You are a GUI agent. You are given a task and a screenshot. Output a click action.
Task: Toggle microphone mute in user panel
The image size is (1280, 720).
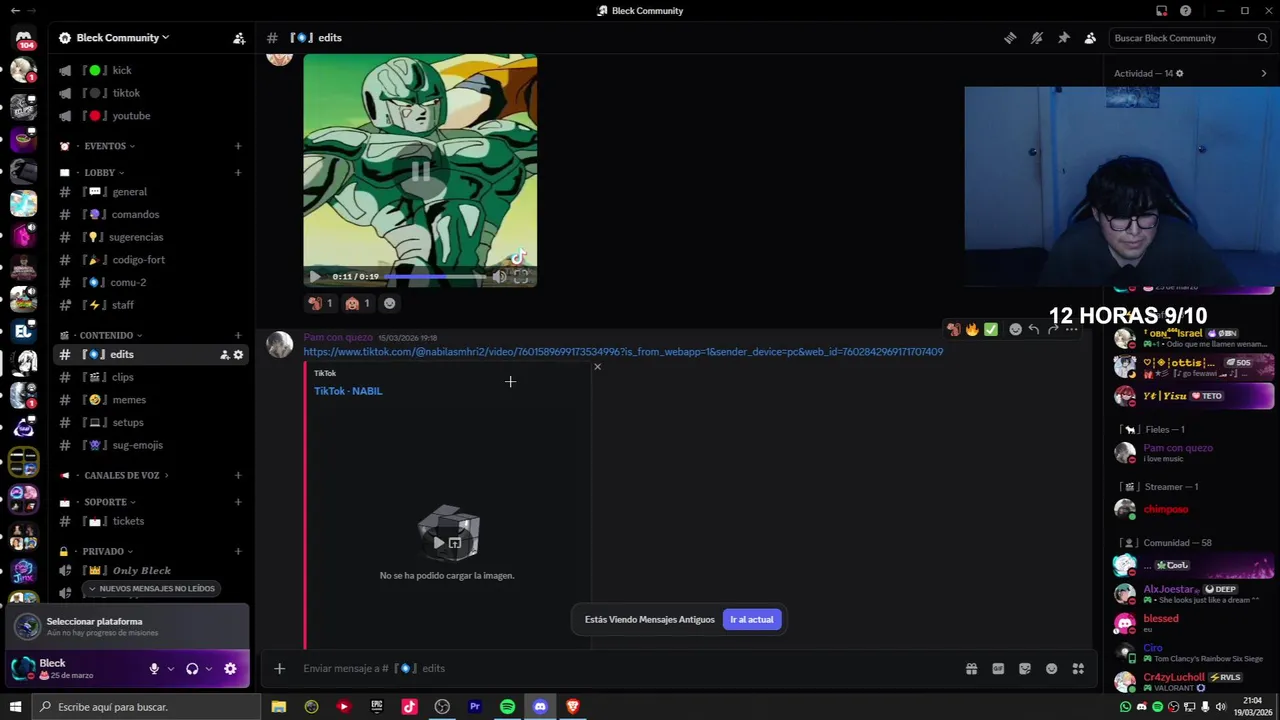(154, 669)
